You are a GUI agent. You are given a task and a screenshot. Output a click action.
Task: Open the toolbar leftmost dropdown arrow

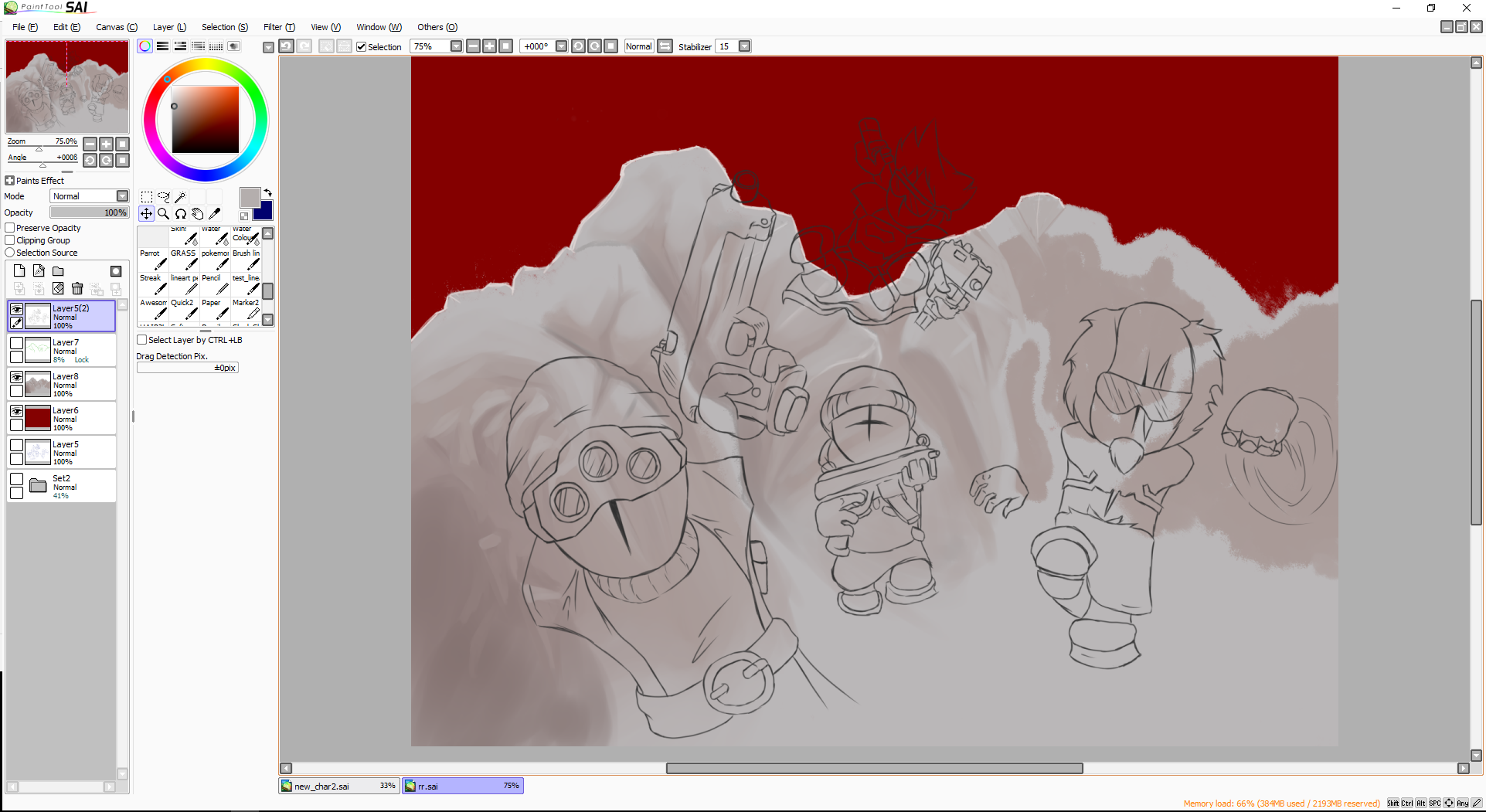[x=268, y=47]
